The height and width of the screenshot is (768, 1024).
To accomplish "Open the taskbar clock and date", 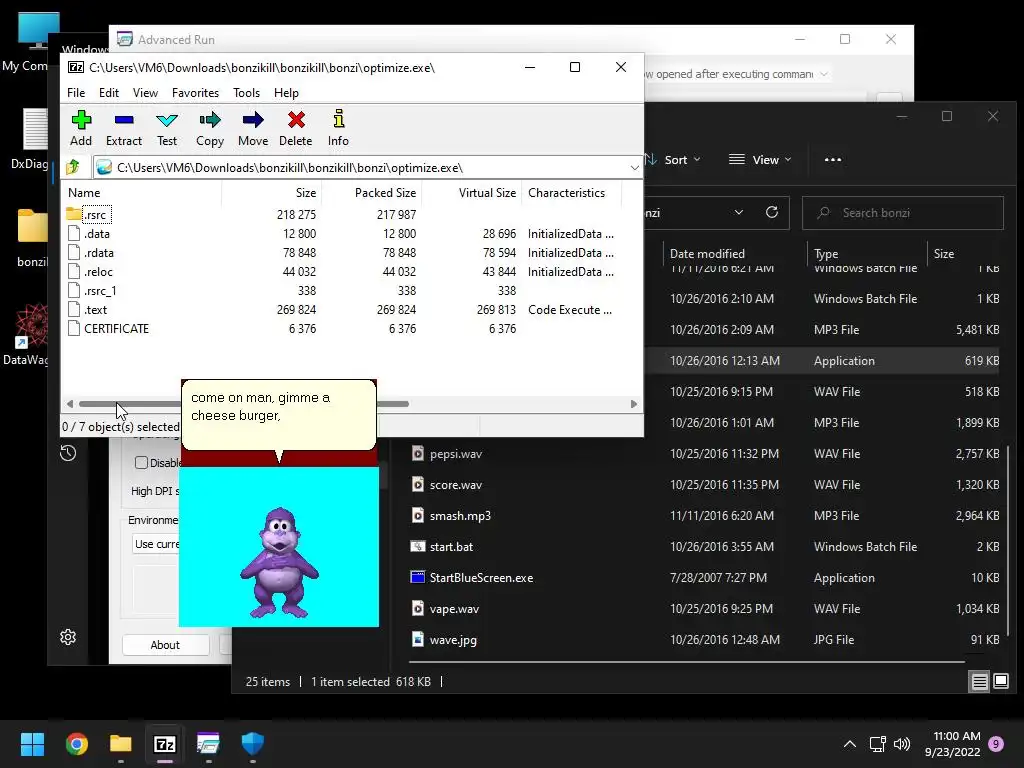I will tap(953, 744).
